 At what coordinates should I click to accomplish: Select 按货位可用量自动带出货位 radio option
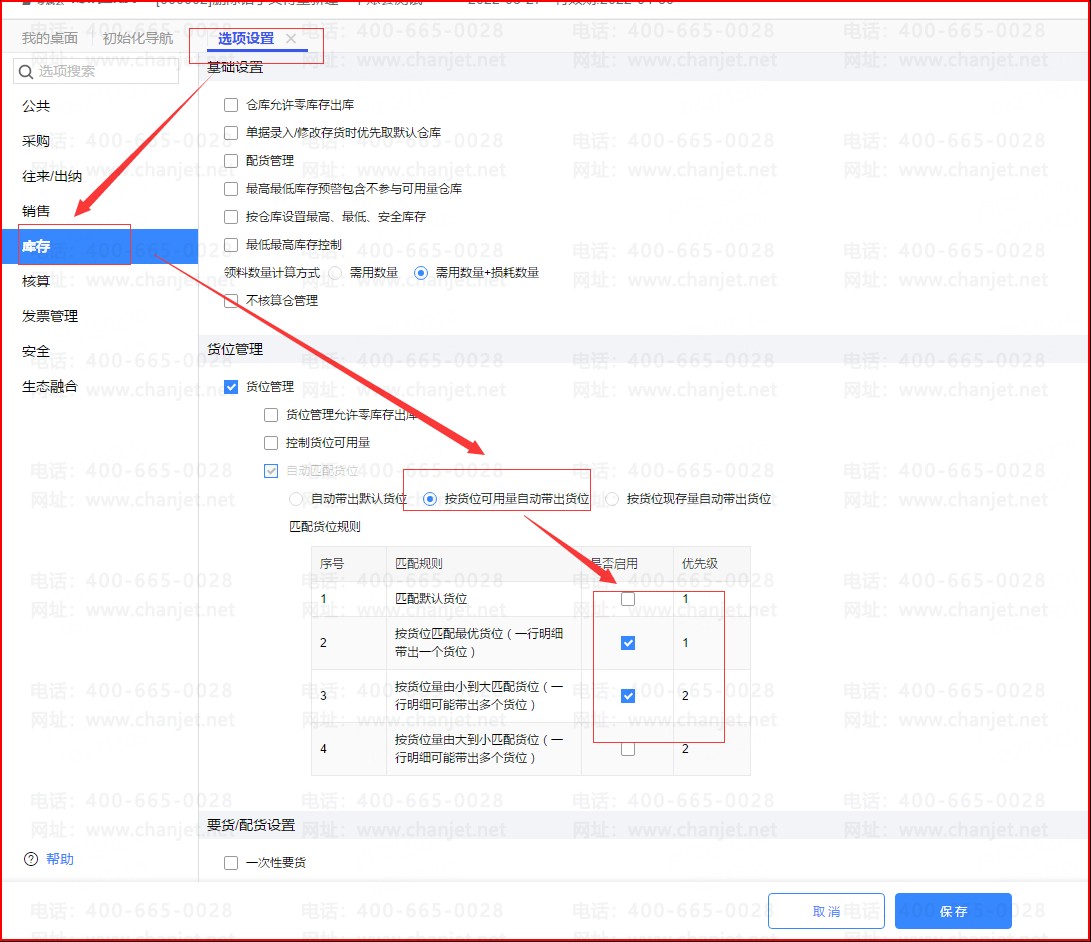click(x=430, y=499)
